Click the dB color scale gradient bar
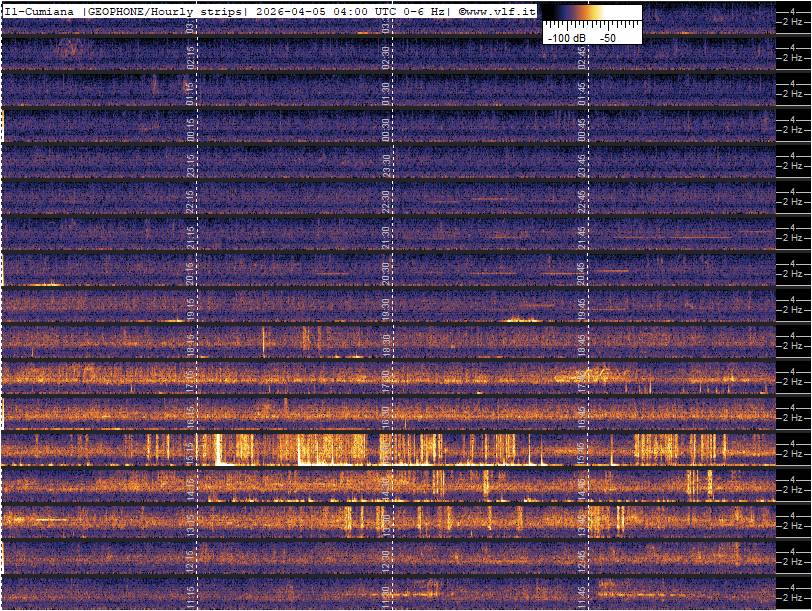The height and width of the screenshot is (611, 812). 579,14
